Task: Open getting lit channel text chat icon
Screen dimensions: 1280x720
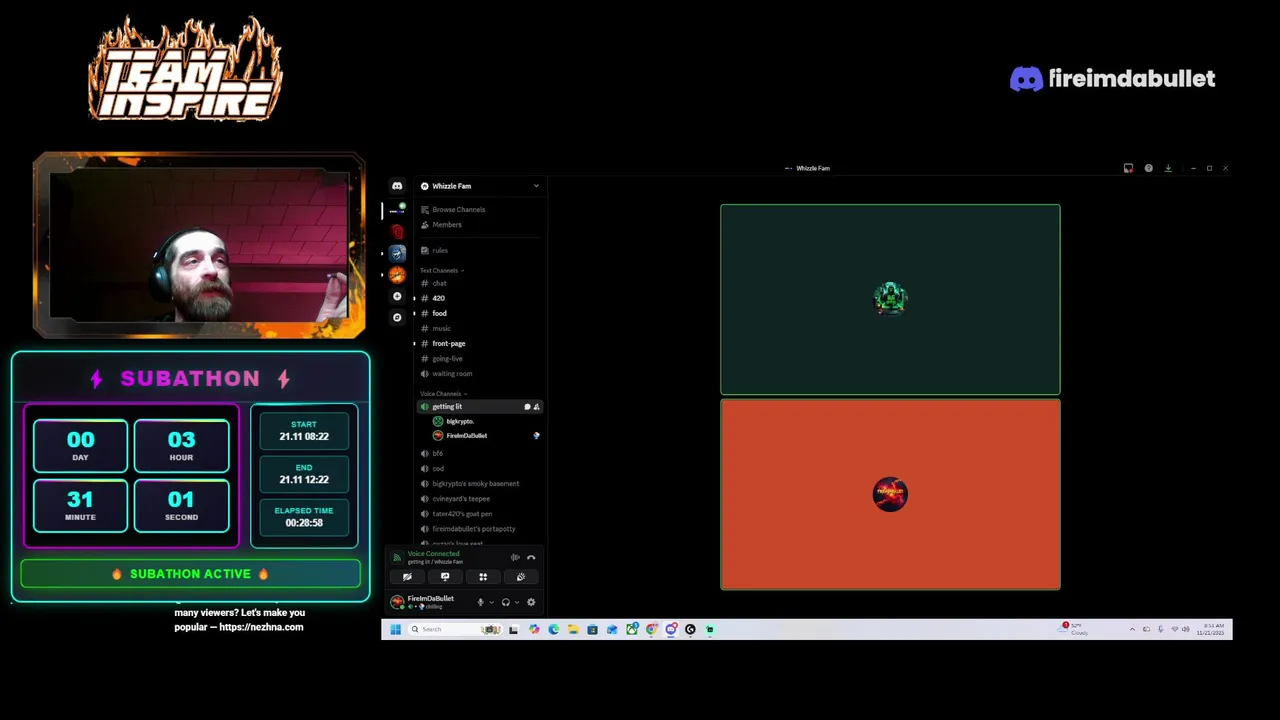Action: [527, 407]
